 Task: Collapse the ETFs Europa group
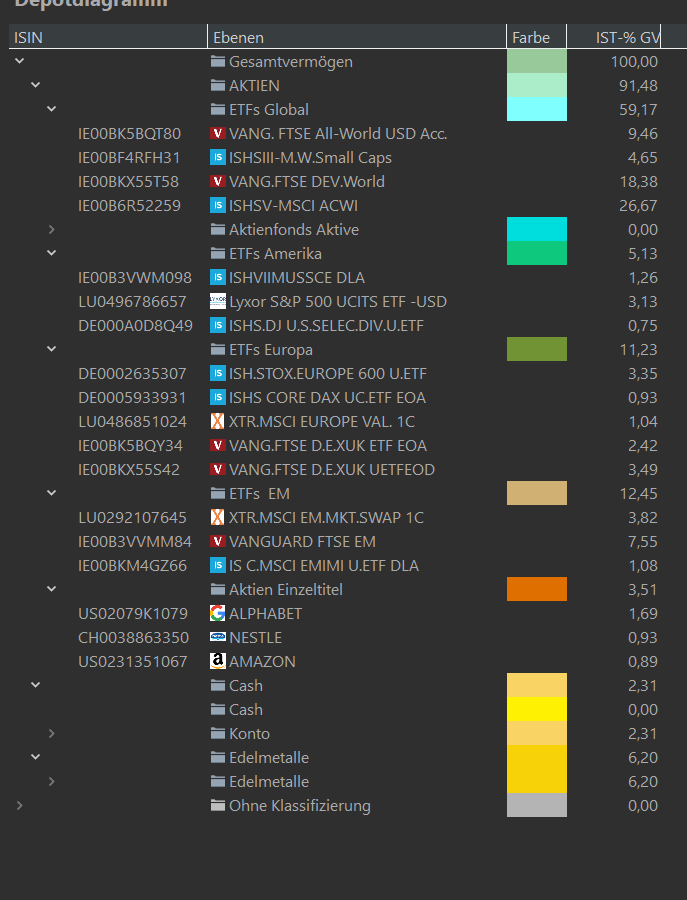[52, 349]
